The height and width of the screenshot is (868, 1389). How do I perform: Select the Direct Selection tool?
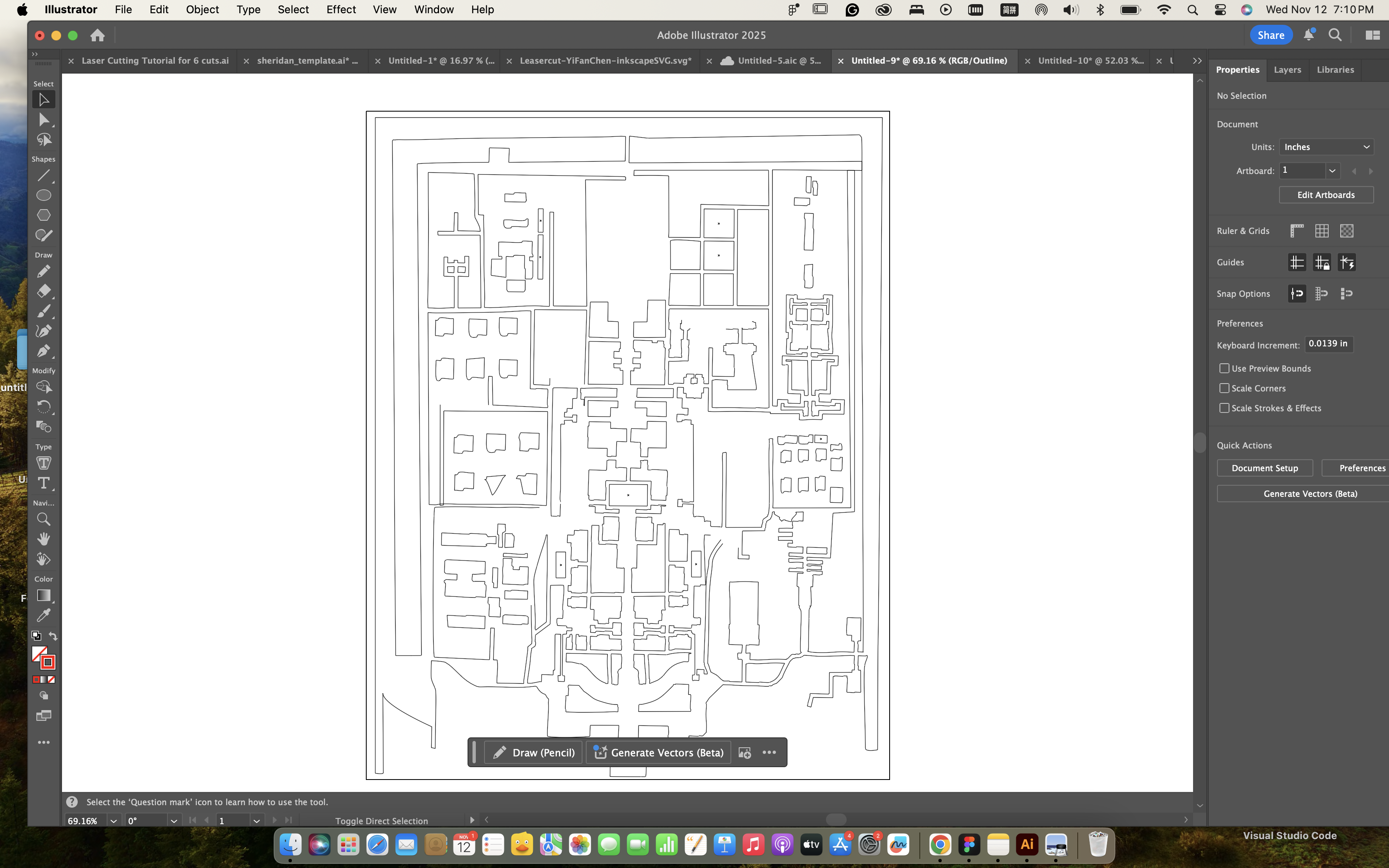coord(44,119)
